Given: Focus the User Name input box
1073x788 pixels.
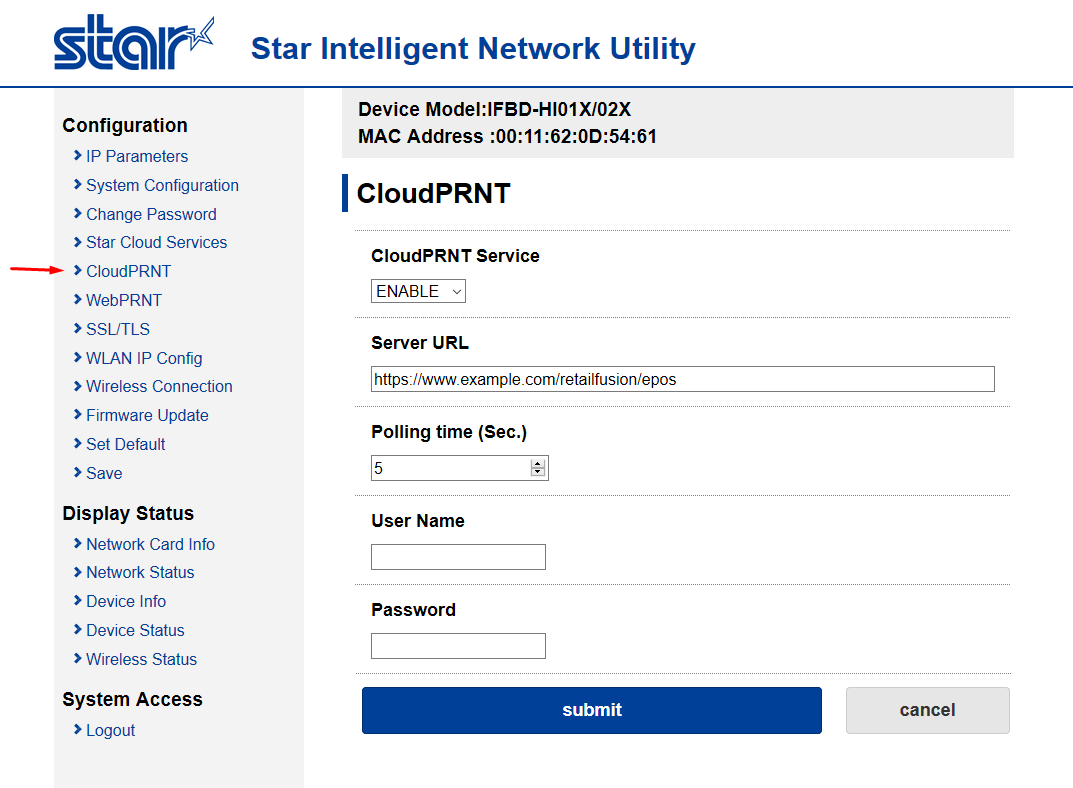Looking at the screenshot, I should (x=458, y=557).
